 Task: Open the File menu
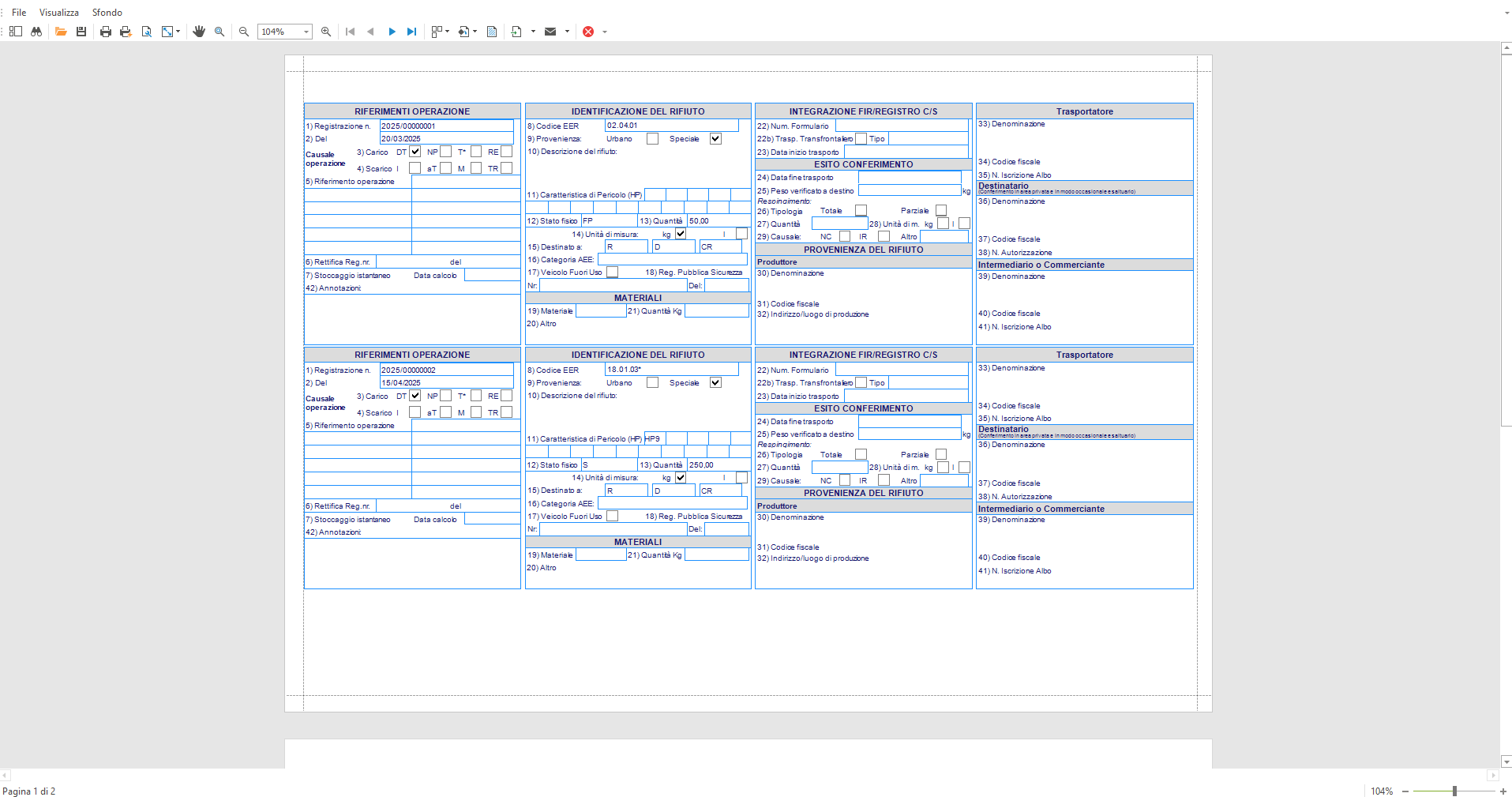coord(19,13)
